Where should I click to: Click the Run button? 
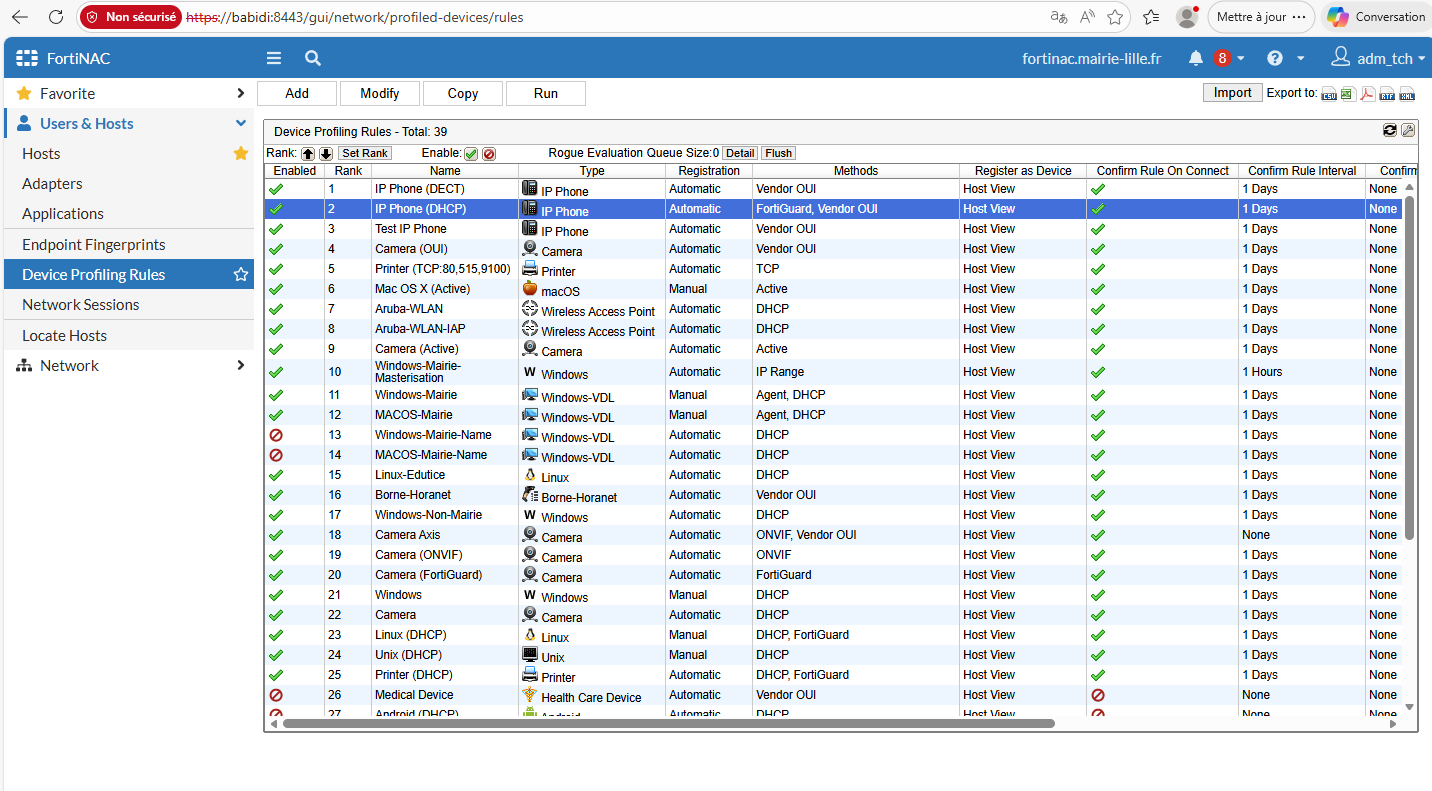546,93
